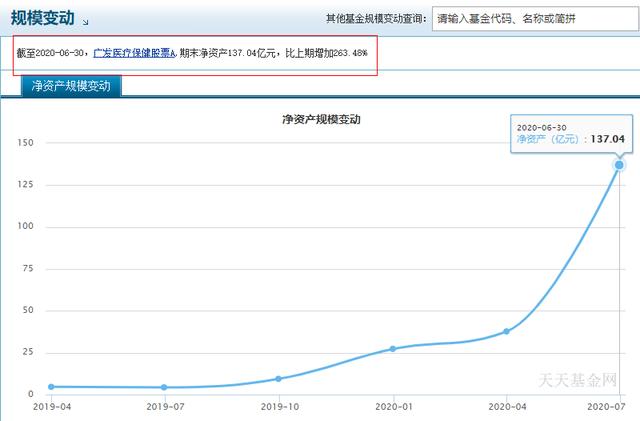Click the 2019-04 x-axis label
The image size is (640, 421).
pos(52,407)
